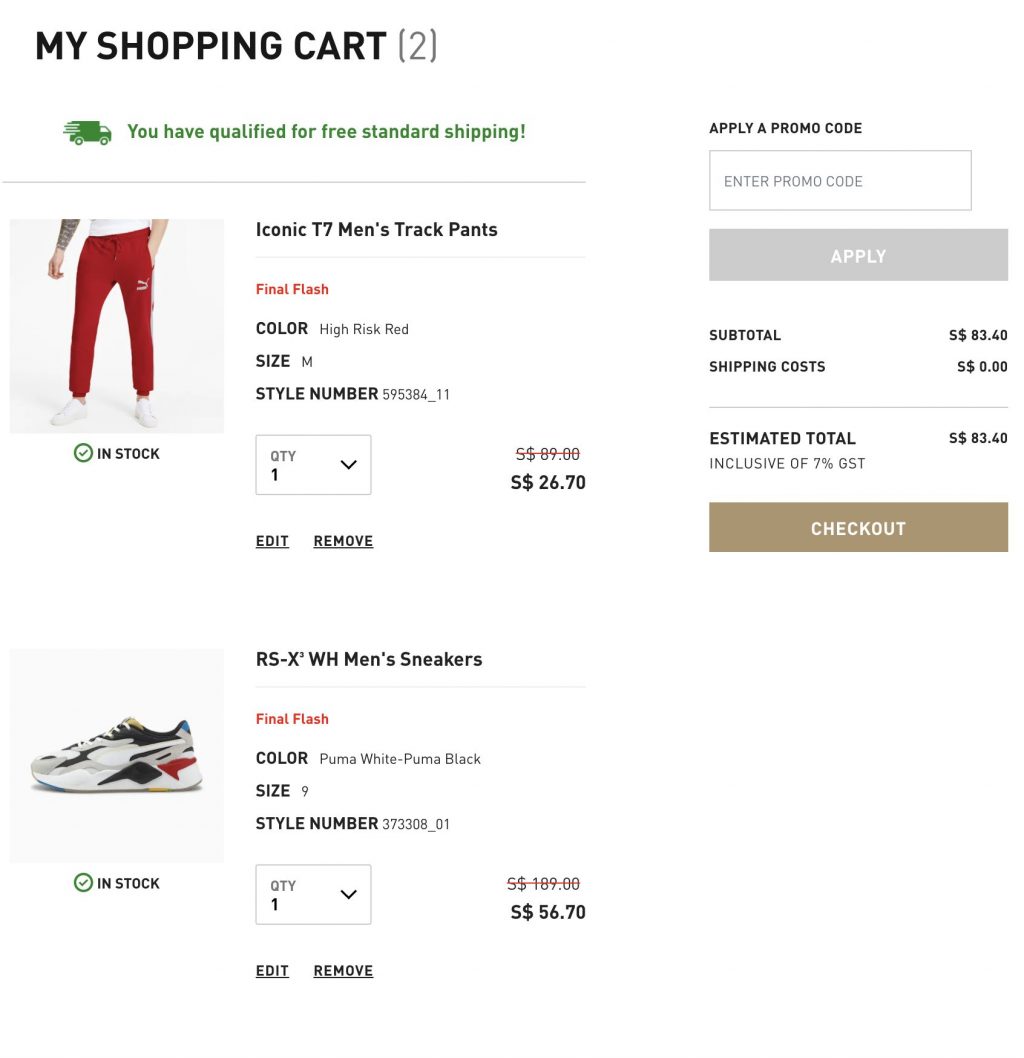Click the free standard shipping message
The width and height of the screenshot is (1024, 1058).
point(326,132)
